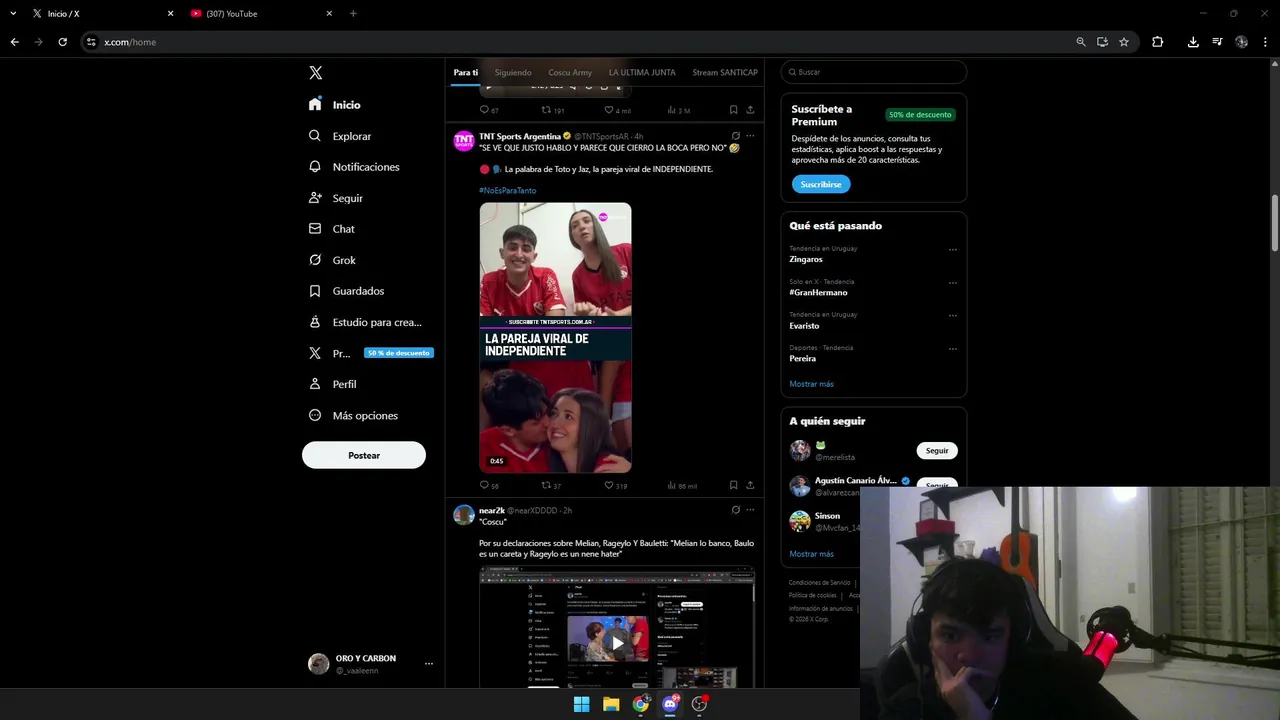
Task: Open Windows Start menu
Action: tap(581, 704)
